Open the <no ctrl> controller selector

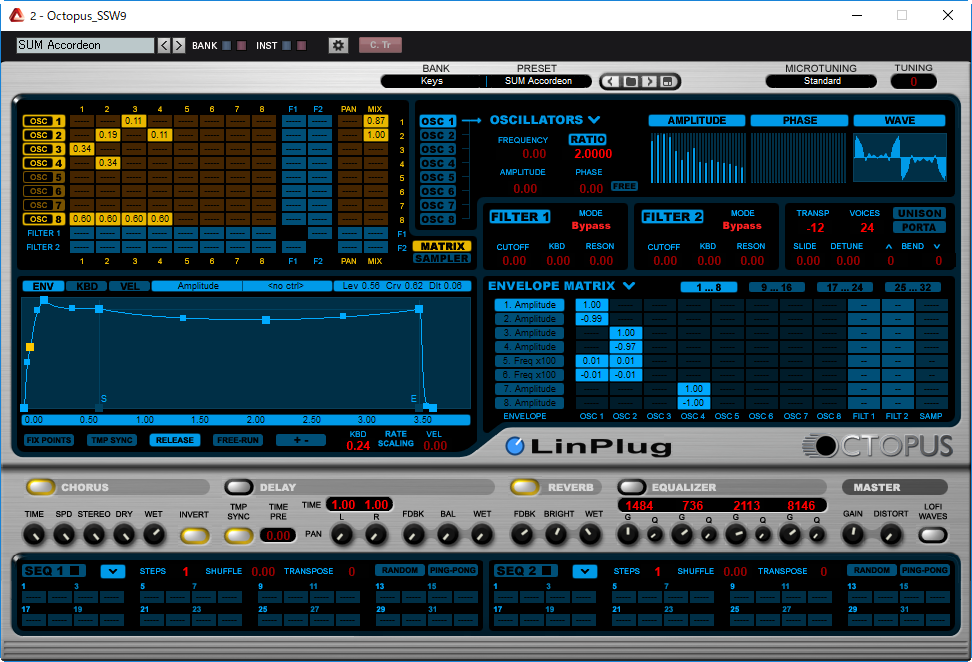(287, 286)
